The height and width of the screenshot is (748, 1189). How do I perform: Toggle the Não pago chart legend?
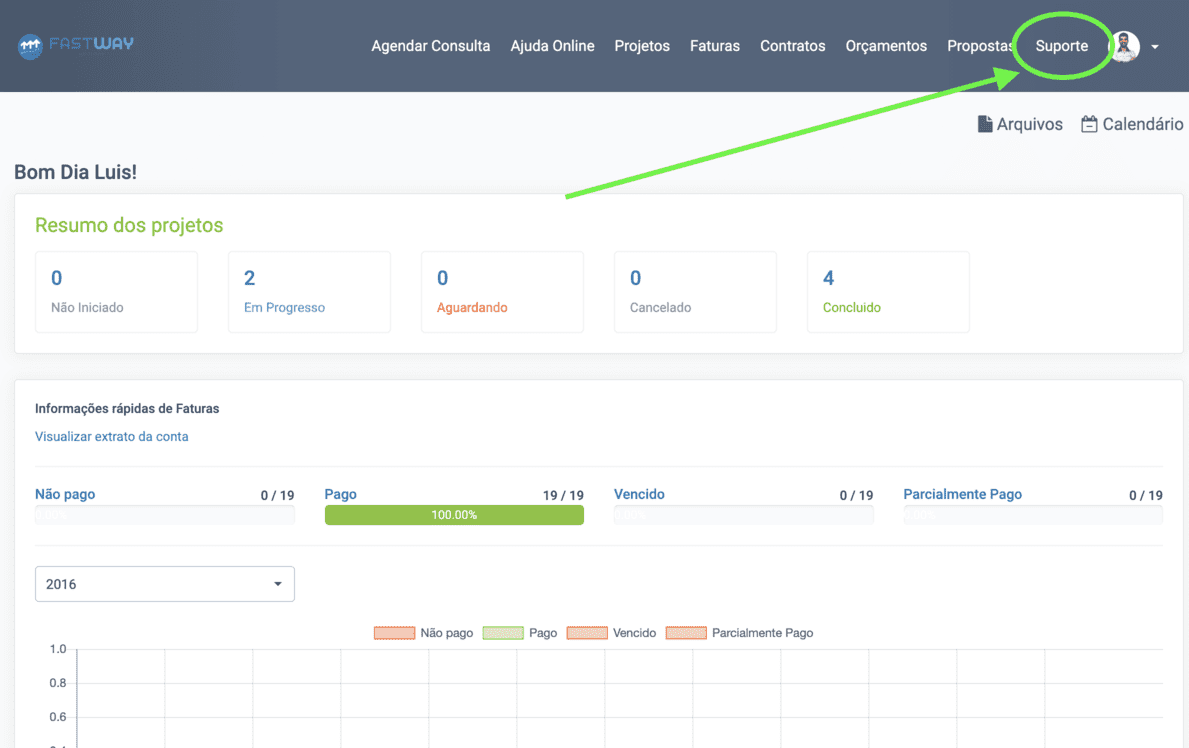[x=422, y=633]
